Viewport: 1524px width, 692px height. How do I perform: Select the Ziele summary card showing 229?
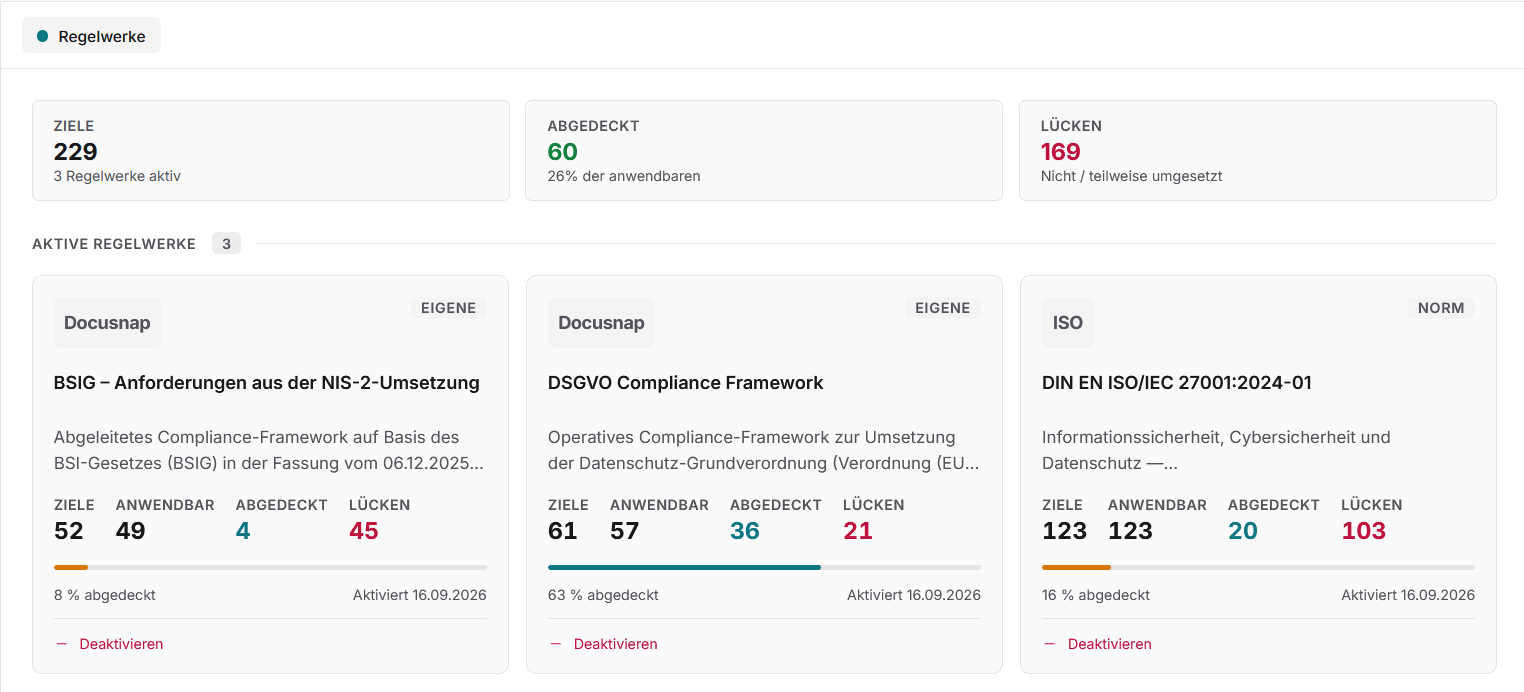(271, 150)
